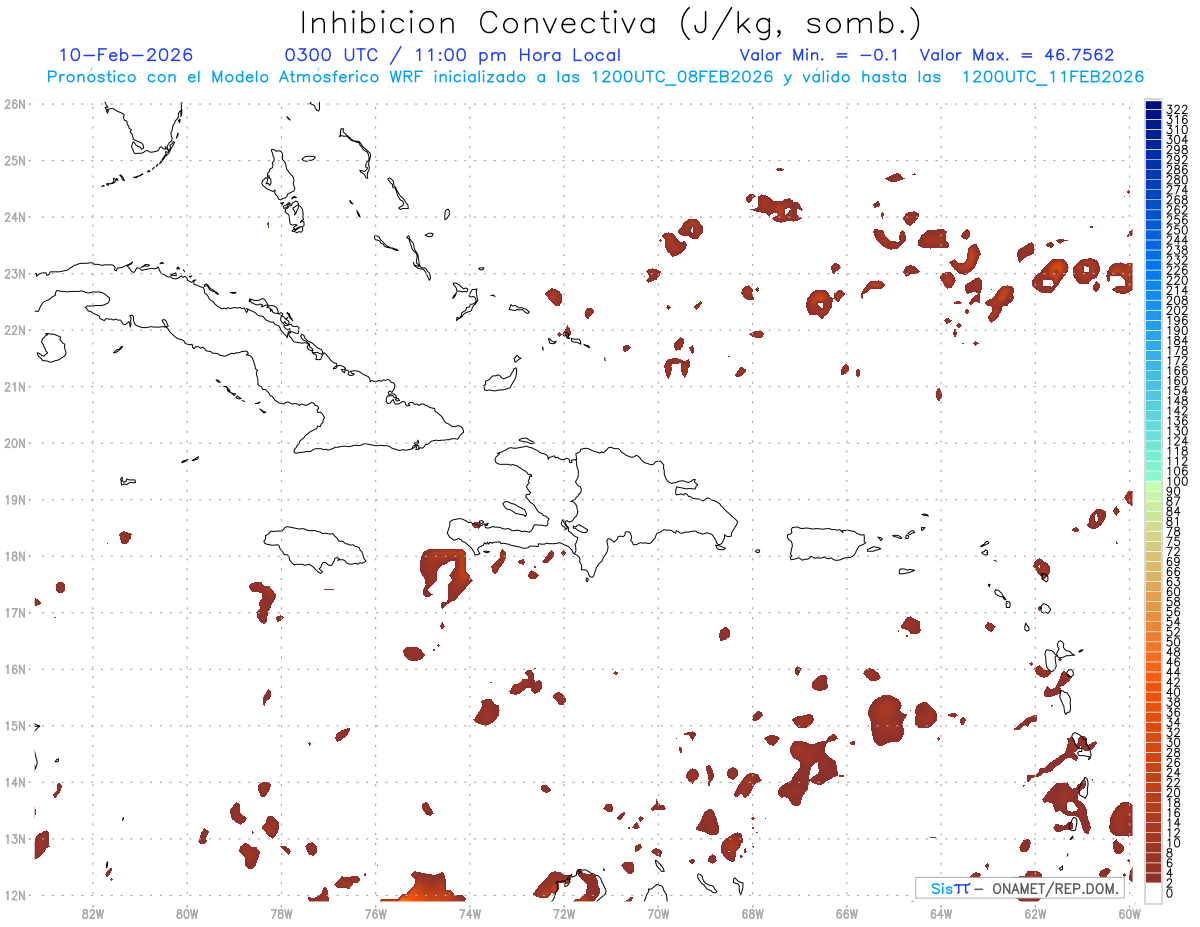Click the '20N' latitude label
The height and width of the screenshot is (927, 1200).
(x=14, y=443)
